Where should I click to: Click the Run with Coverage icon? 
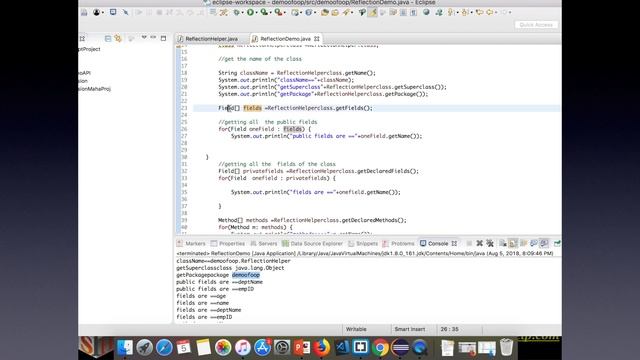click(264, 12)
